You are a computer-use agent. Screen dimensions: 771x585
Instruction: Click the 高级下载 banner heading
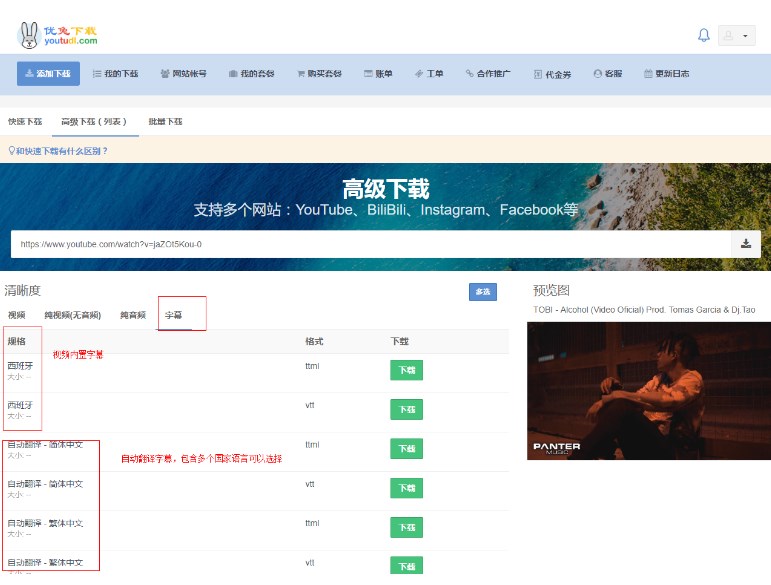(386, 189)
